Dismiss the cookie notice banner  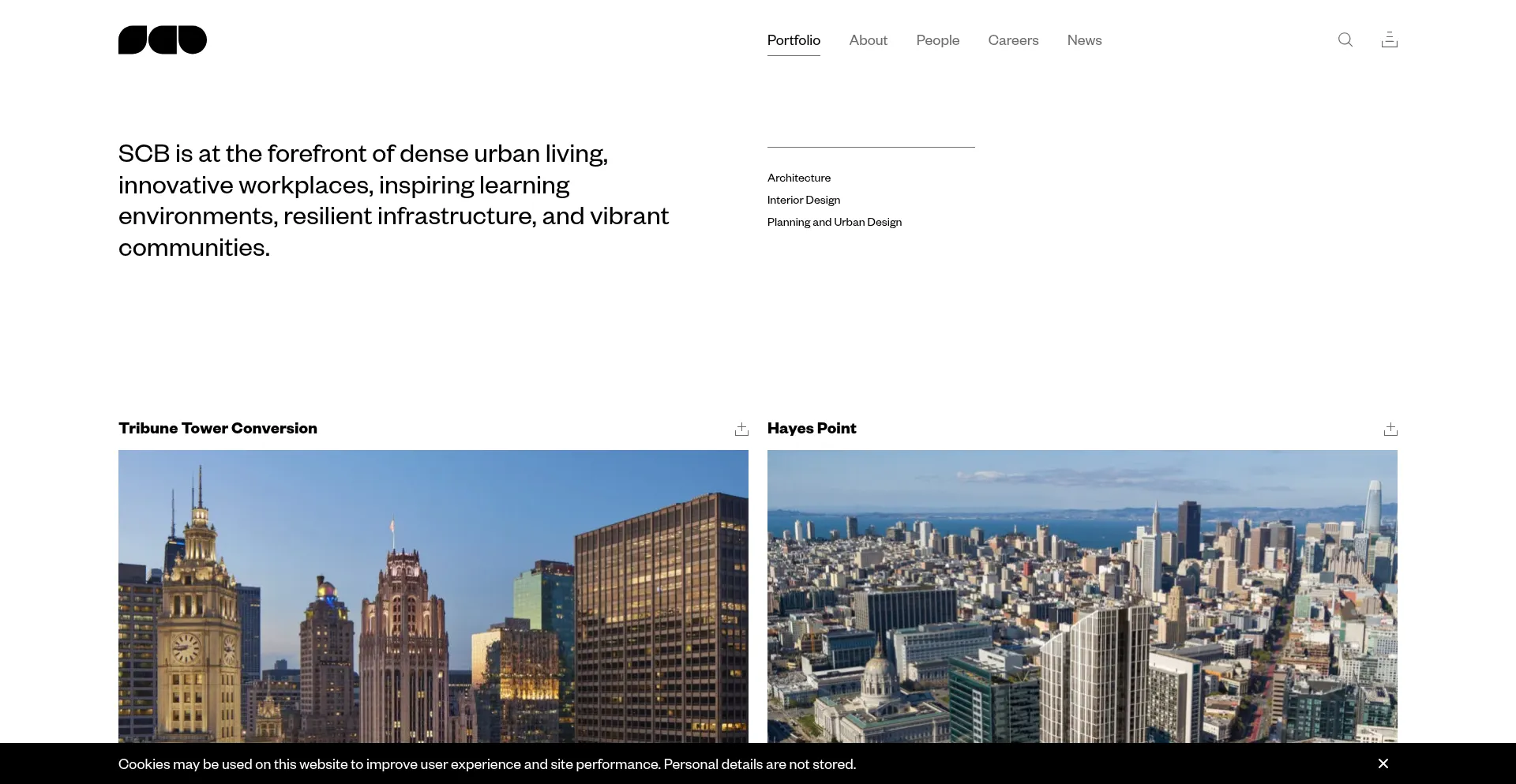click(1383, 763)
